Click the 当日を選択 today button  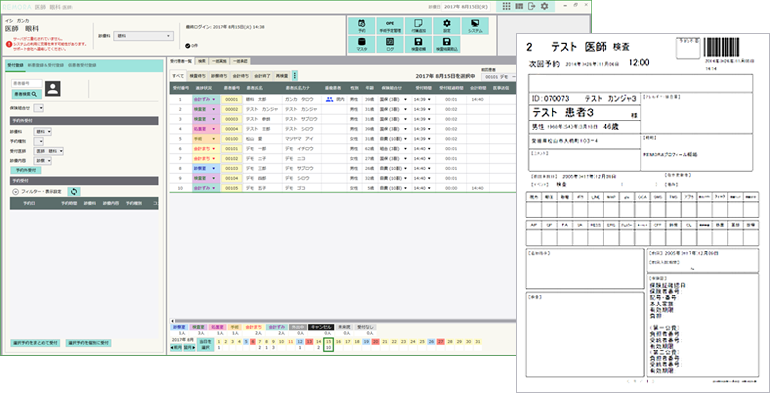tap(204, 344)
